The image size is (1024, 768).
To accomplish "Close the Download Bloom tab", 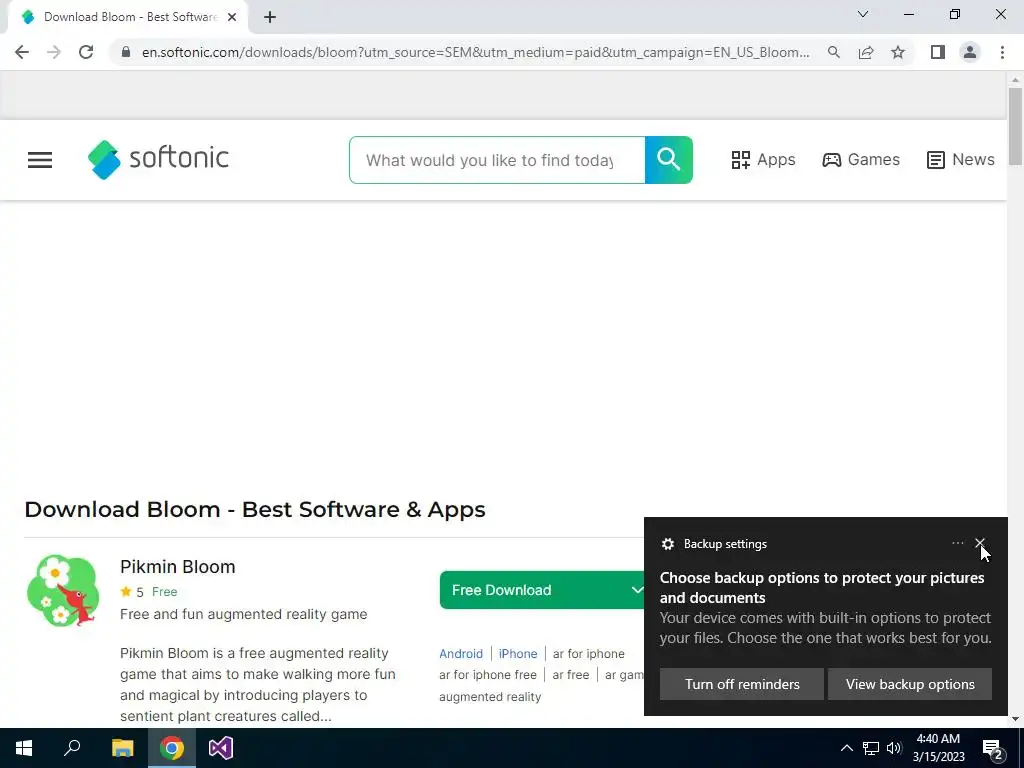I will [x=231, y=18].
